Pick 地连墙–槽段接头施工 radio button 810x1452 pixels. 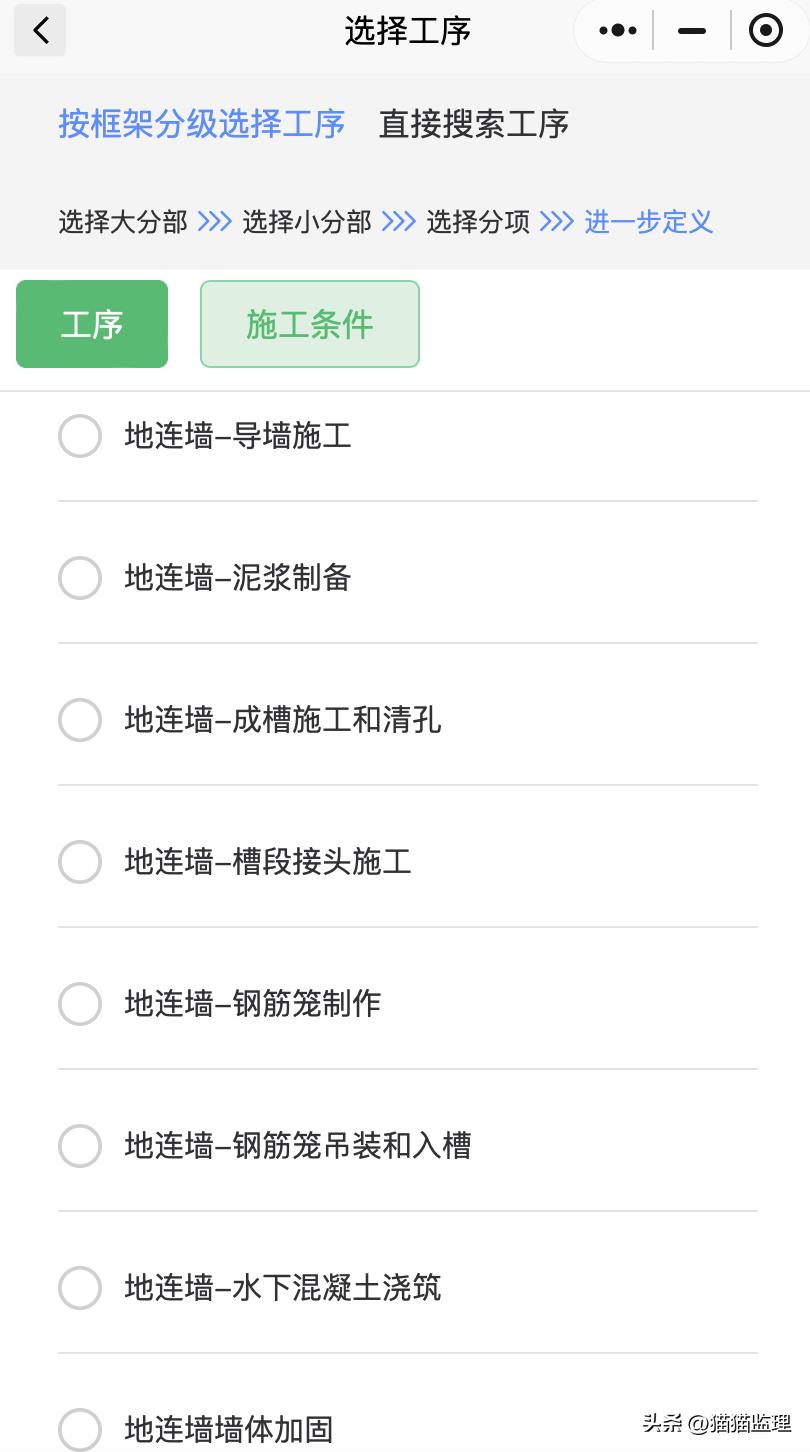coord(80,862)
